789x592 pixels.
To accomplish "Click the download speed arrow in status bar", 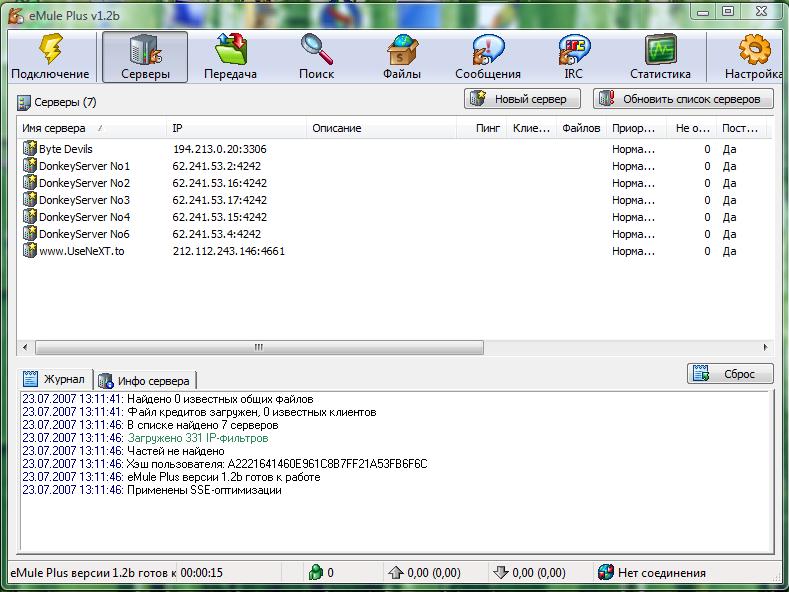I will click(x=501, y=572).
